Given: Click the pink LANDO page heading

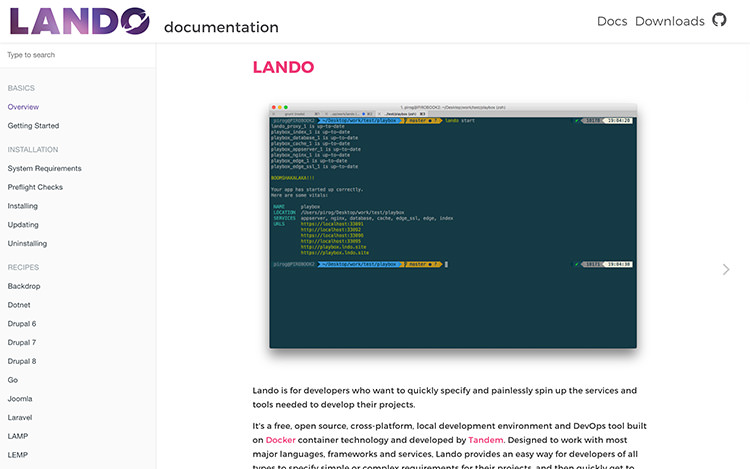Looking at the screenshot, I should (283, 67).
